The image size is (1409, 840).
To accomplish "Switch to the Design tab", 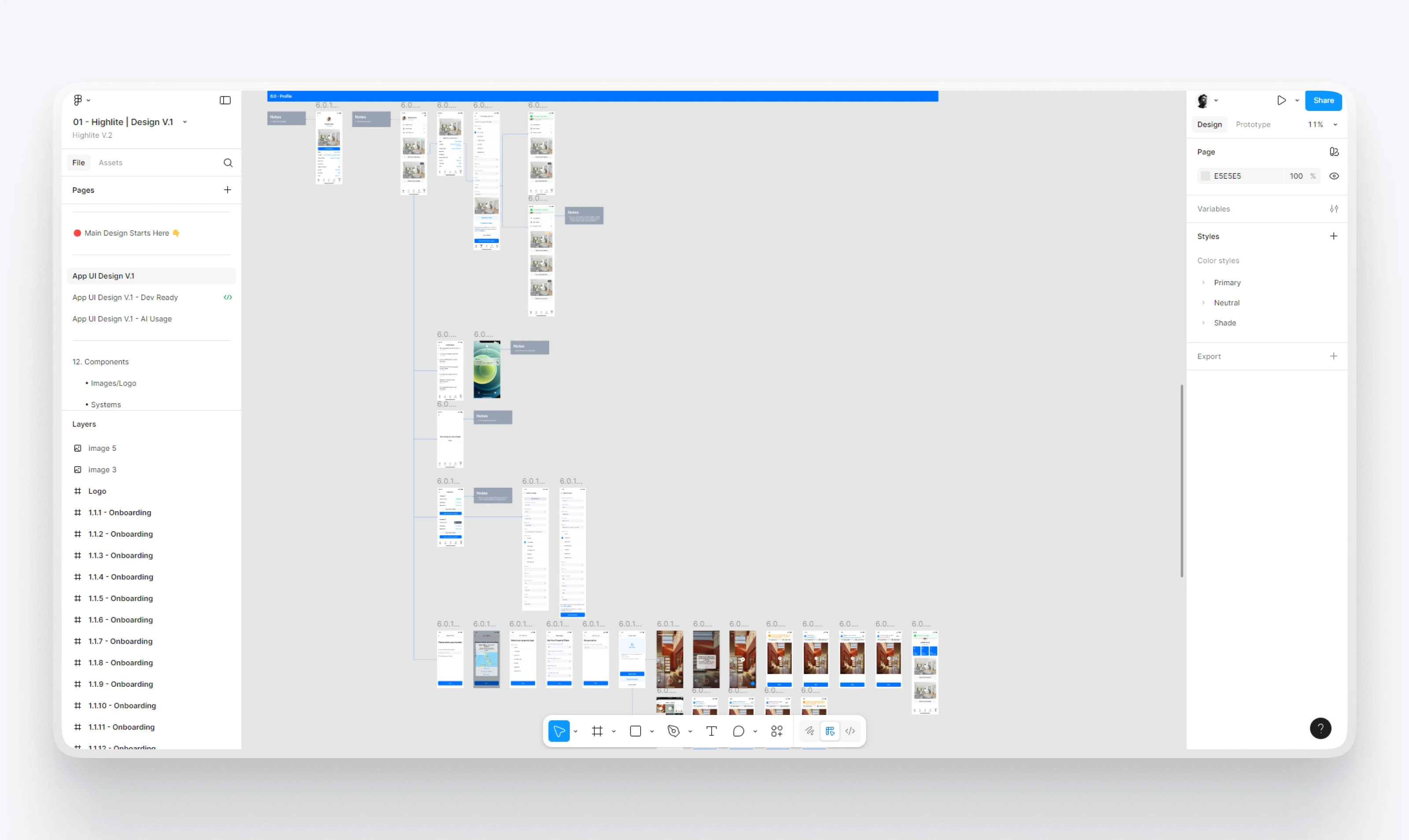I will click(1209, 125).
